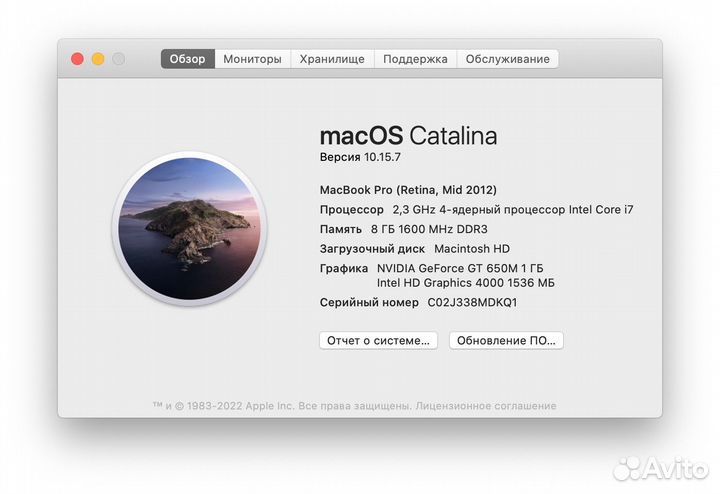Click the Память label
The height and width of the screenshot is (494, 720).
click(x=341, y=229)
